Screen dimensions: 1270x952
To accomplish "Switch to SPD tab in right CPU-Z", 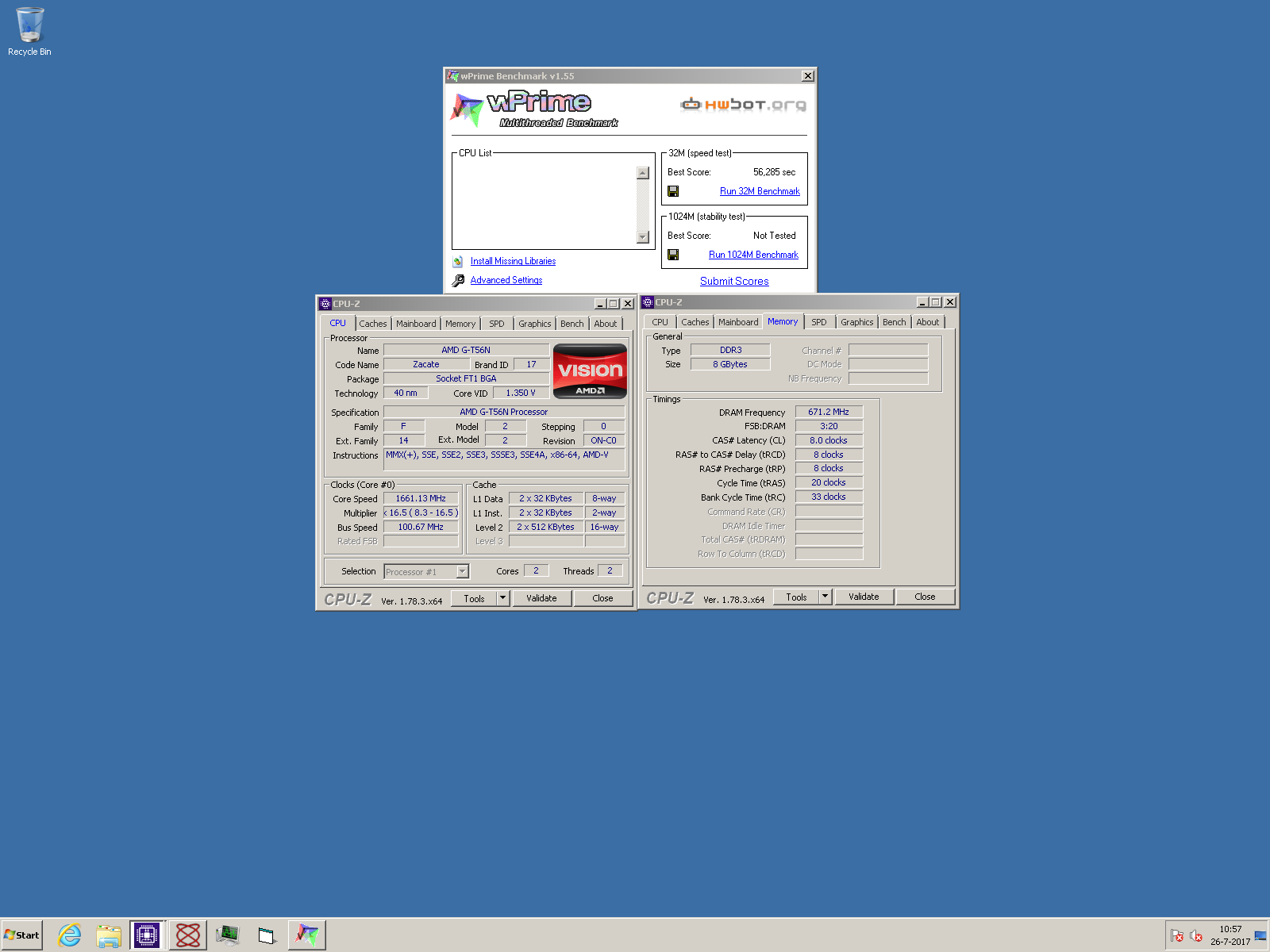I will (x=819, y=322).
